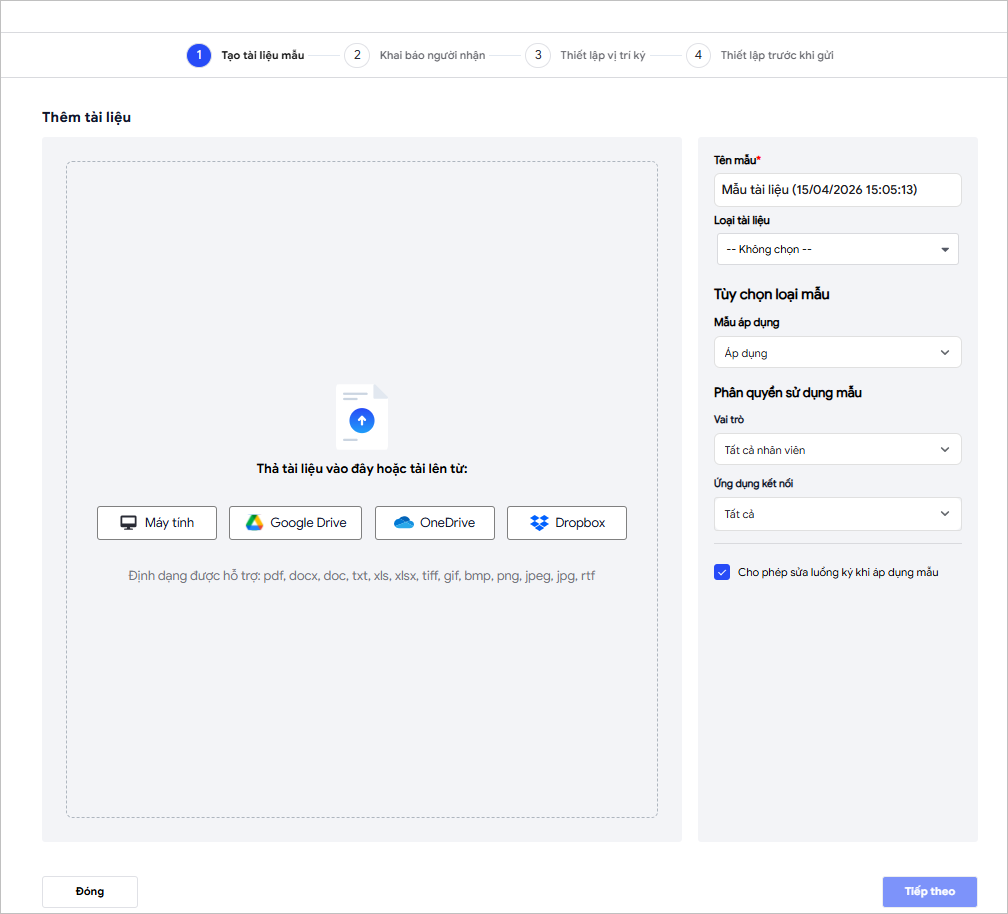The width and height of the screenshot is (1008, 914).
Task: Expand the Mẫu áp dụng dropdown
Action: (837, 353)
